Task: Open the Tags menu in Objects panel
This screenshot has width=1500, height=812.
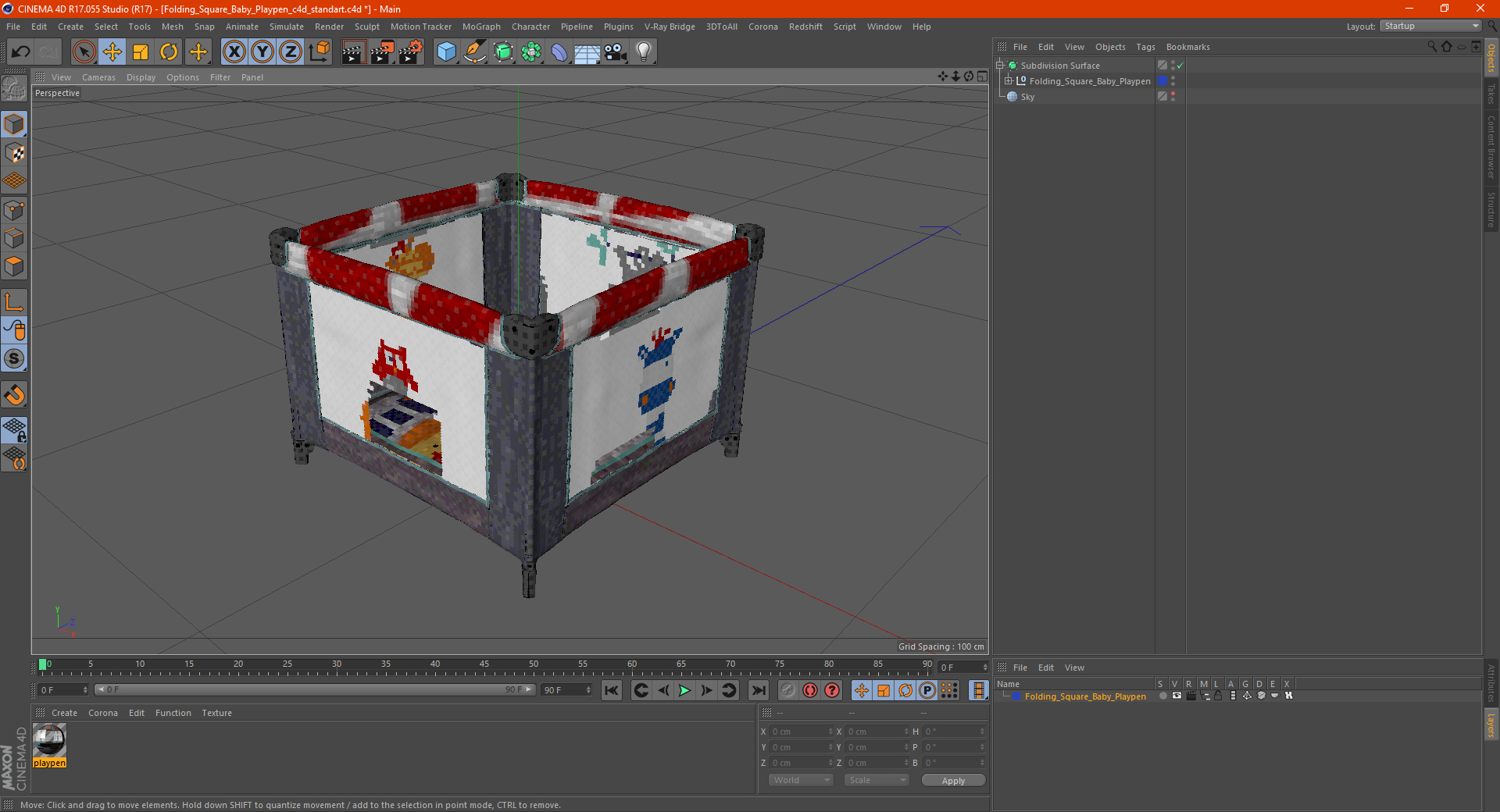Action: click(x=1145, y=47)
